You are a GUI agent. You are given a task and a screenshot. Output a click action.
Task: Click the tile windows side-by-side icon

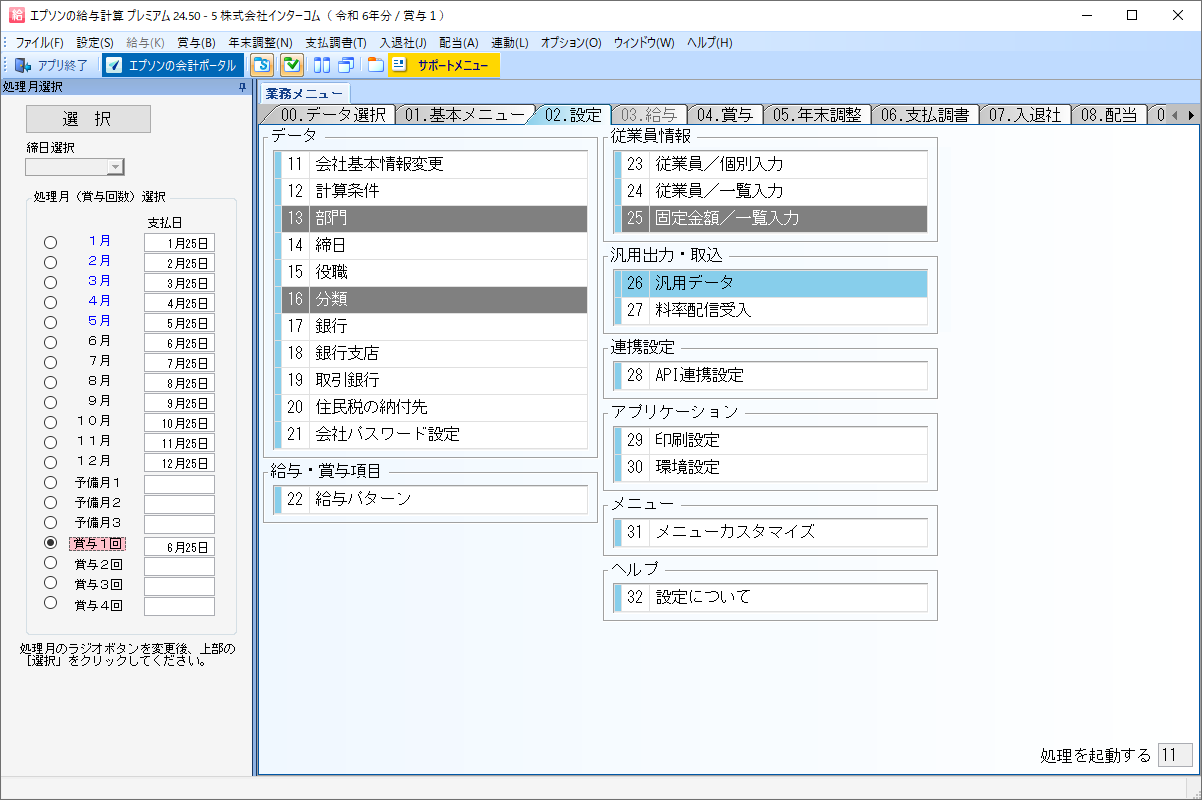click(x=321, y=66)
